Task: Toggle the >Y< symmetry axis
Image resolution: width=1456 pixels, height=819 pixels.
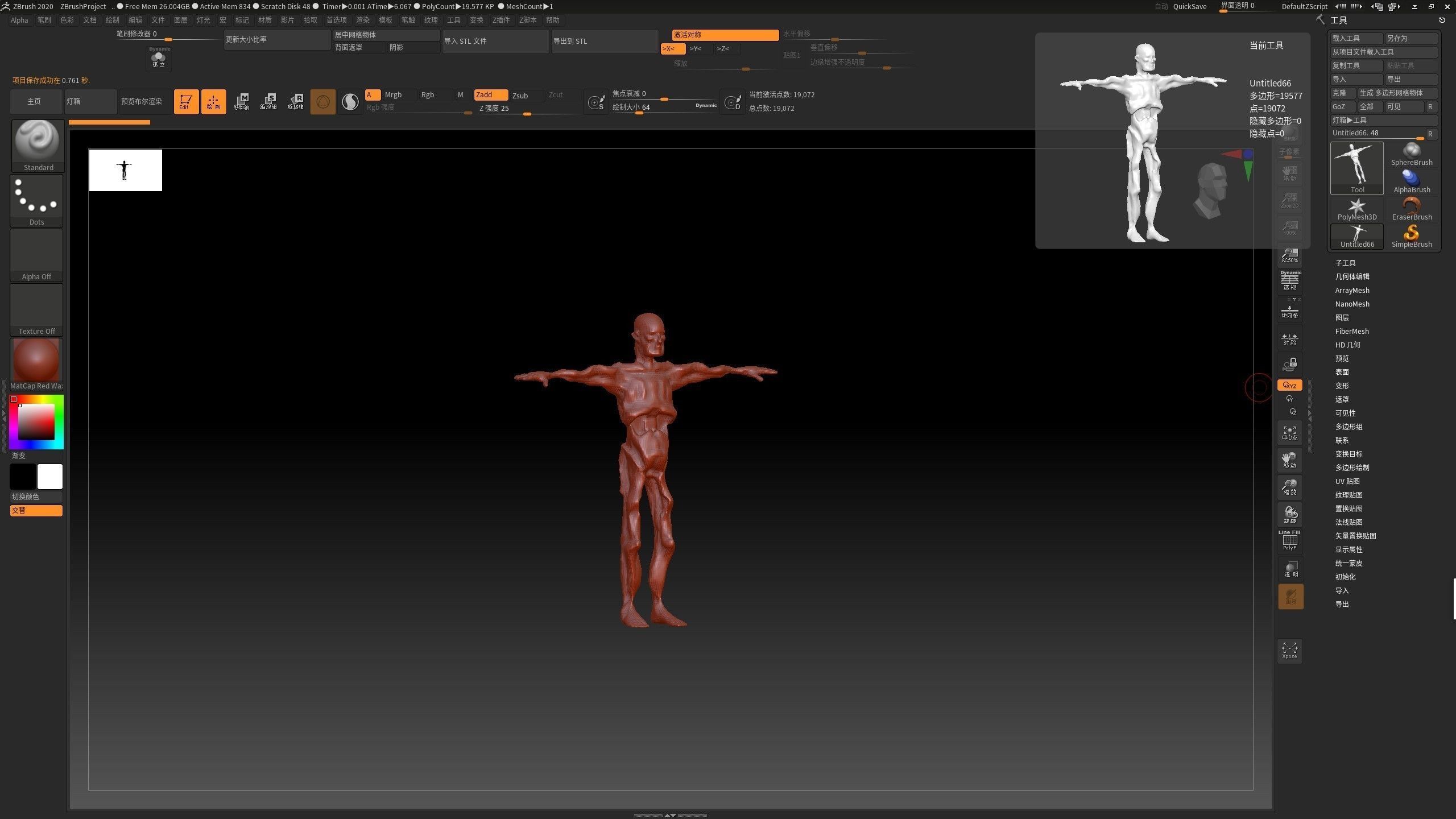Action: coord(700,49)
